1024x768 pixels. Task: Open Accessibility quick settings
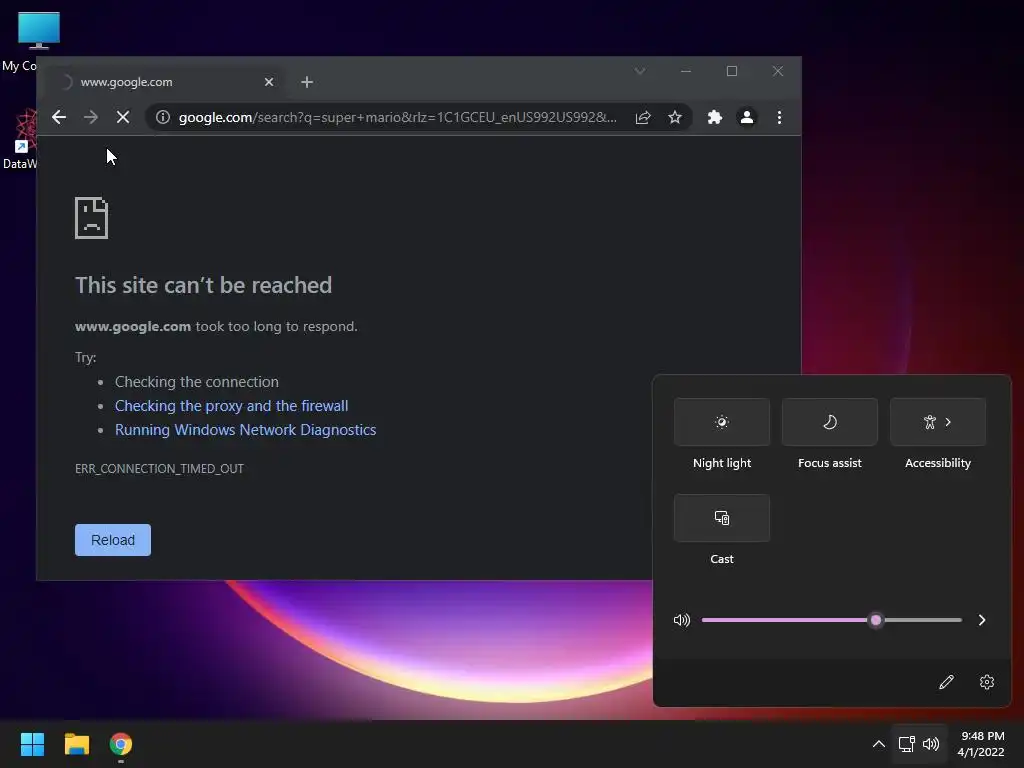(938, 422)
